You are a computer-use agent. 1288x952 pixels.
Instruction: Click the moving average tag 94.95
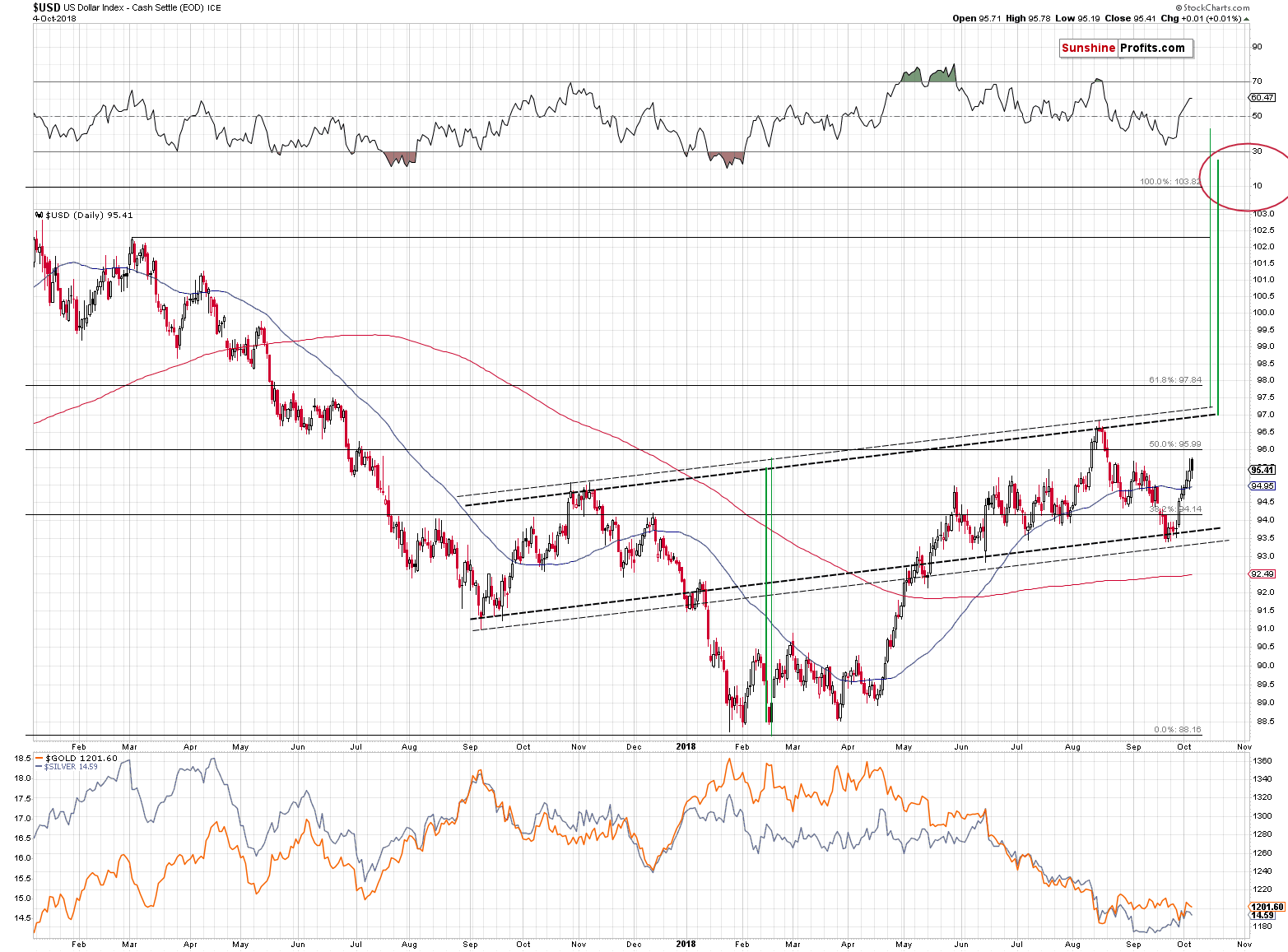tap(1262, 486)
